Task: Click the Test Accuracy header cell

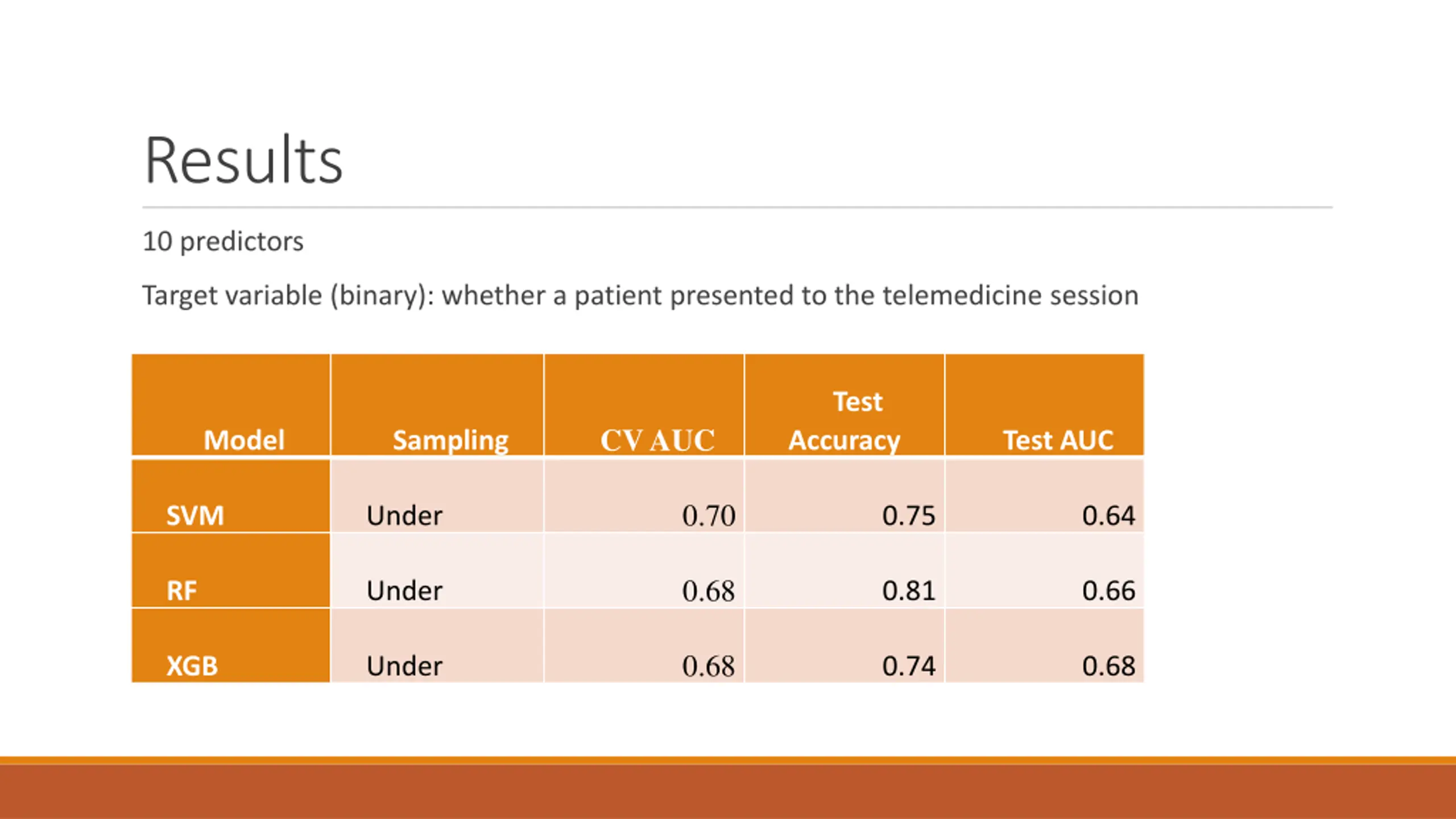Action: point(845,405)
